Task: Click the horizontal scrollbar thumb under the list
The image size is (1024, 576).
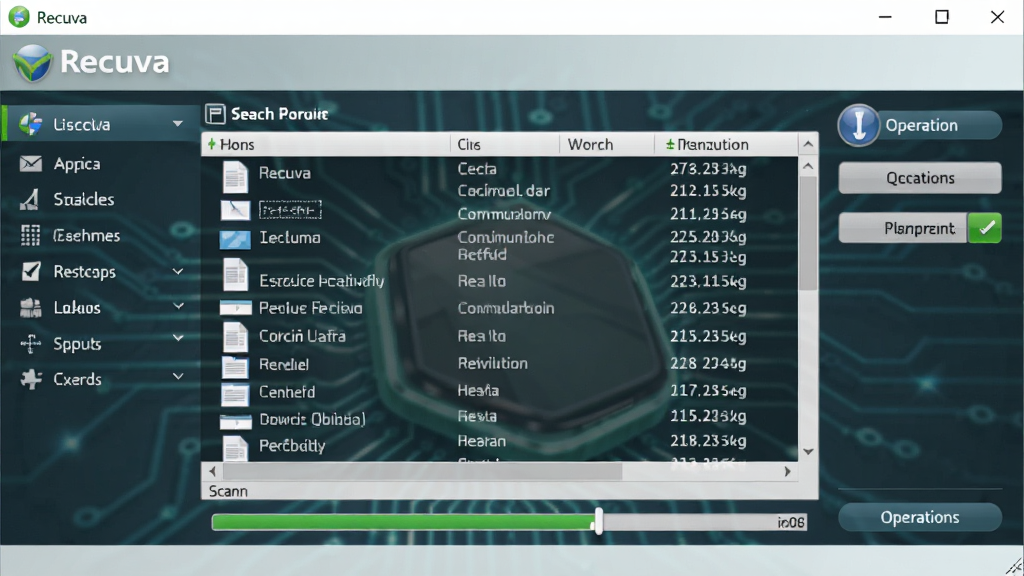Action: tap(422, 471)
